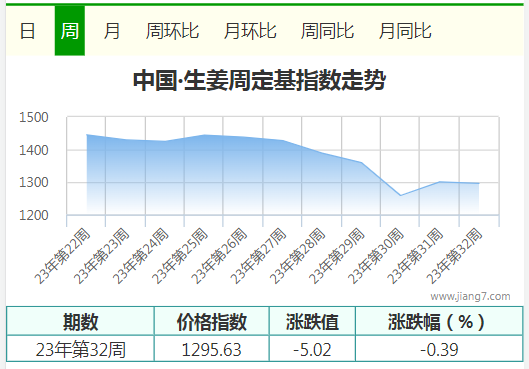Viewport: 529px width, 369px height.
Task: Click the 23年第32周 axis label
Action: tap(455, 256)
